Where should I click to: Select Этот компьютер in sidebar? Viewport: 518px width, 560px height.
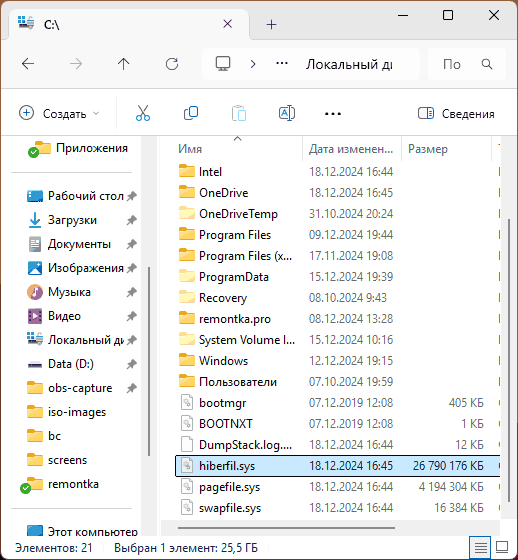tap(83, 531)
